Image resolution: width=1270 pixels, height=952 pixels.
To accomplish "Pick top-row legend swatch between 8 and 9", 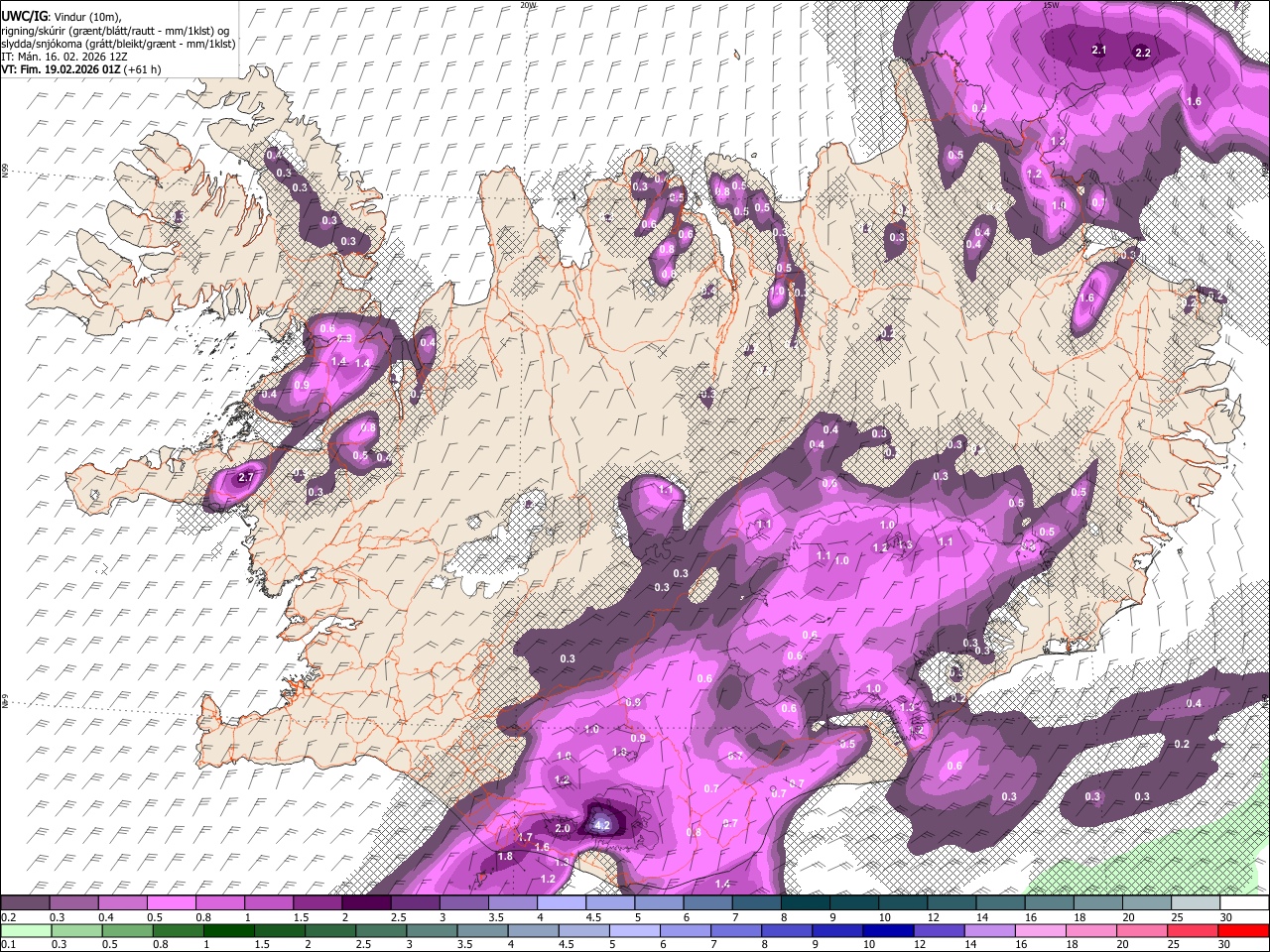I will [x=804, y=902].
